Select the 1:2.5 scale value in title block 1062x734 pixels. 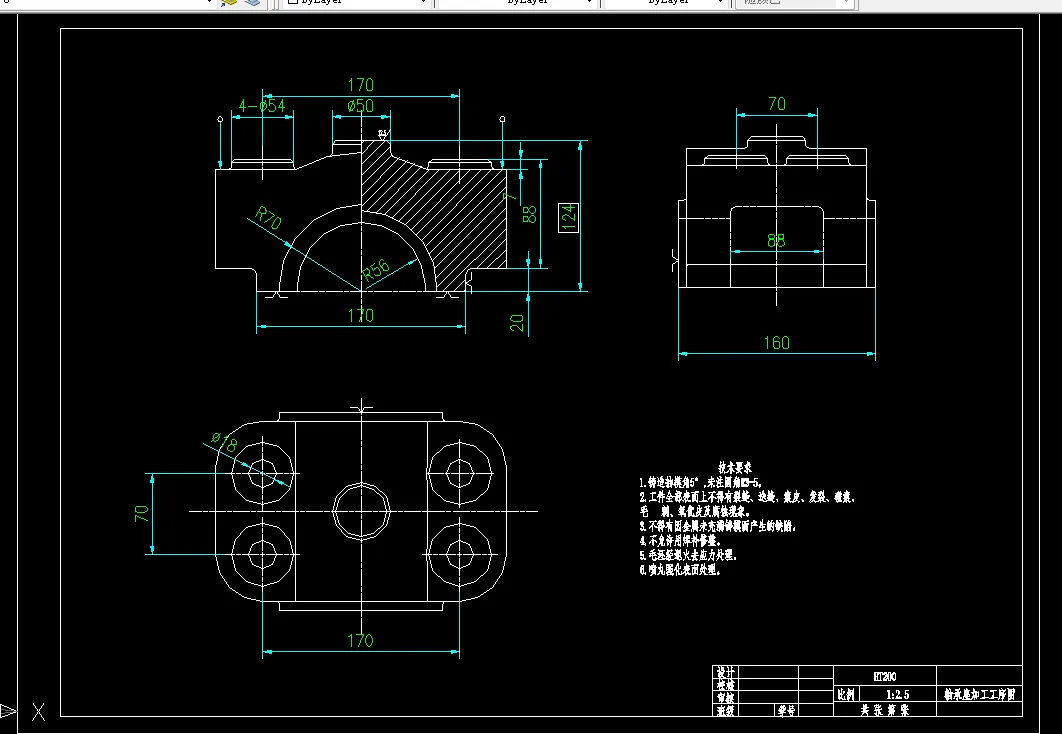click(x=897, y=695)
